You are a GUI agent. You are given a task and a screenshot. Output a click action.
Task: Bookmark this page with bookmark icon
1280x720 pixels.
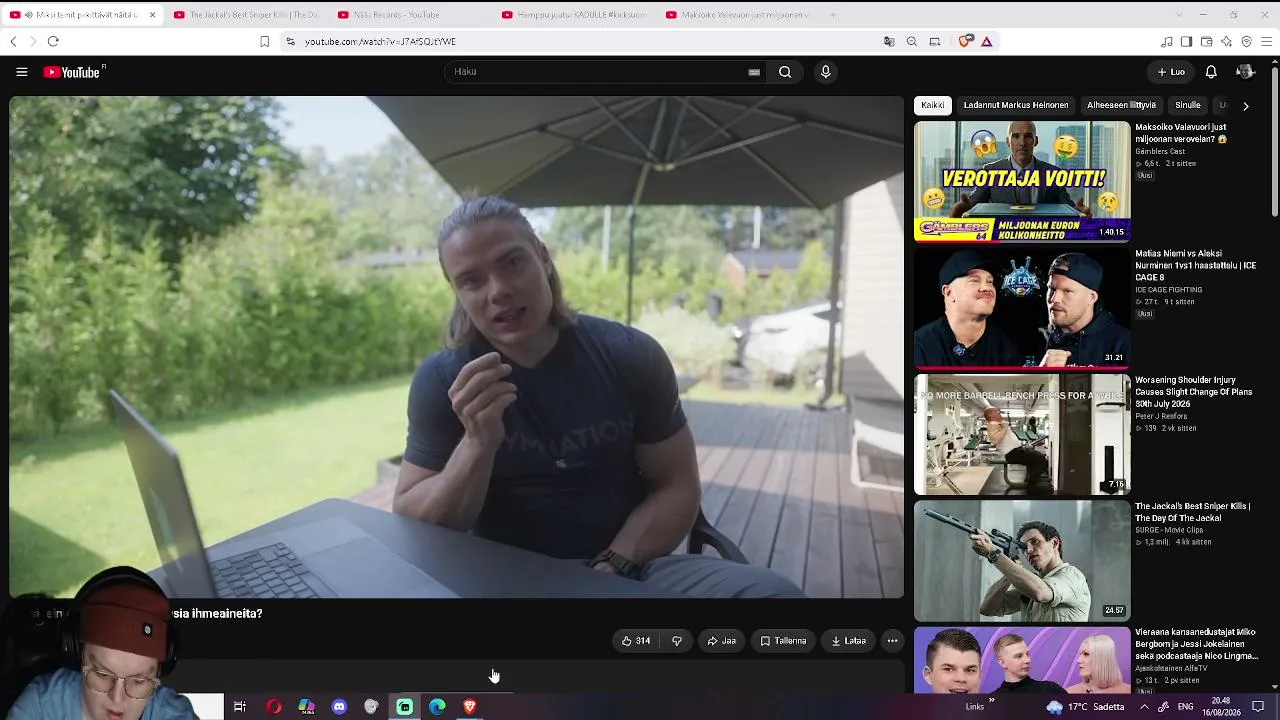click(264, 42)
